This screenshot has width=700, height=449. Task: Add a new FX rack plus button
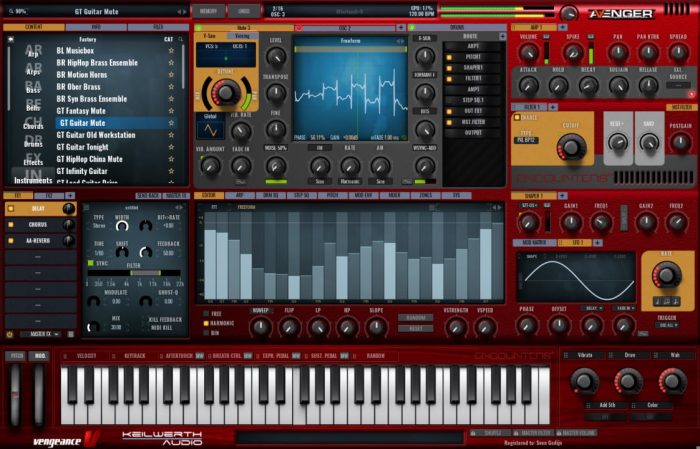tap(70, 195)
